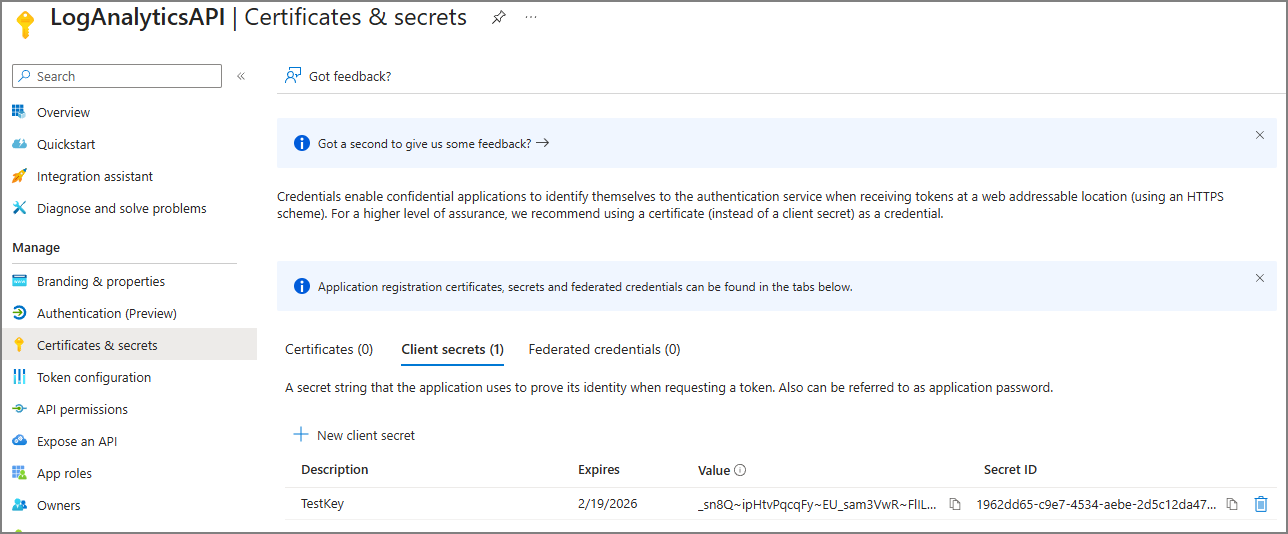Screen dimensions: 1288x534
Task: Click the Token configuration bars icon
Action: pyautogui.click(x=19, y=377)
